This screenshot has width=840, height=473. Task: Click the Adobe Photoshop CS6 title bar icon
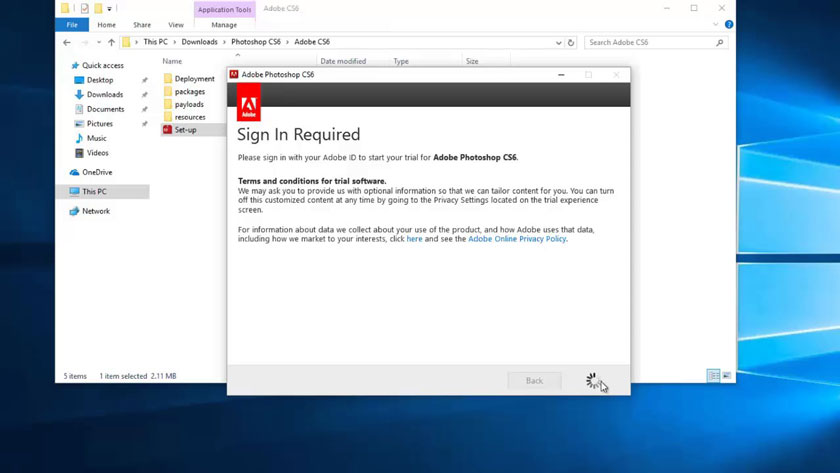click(234, 74)
